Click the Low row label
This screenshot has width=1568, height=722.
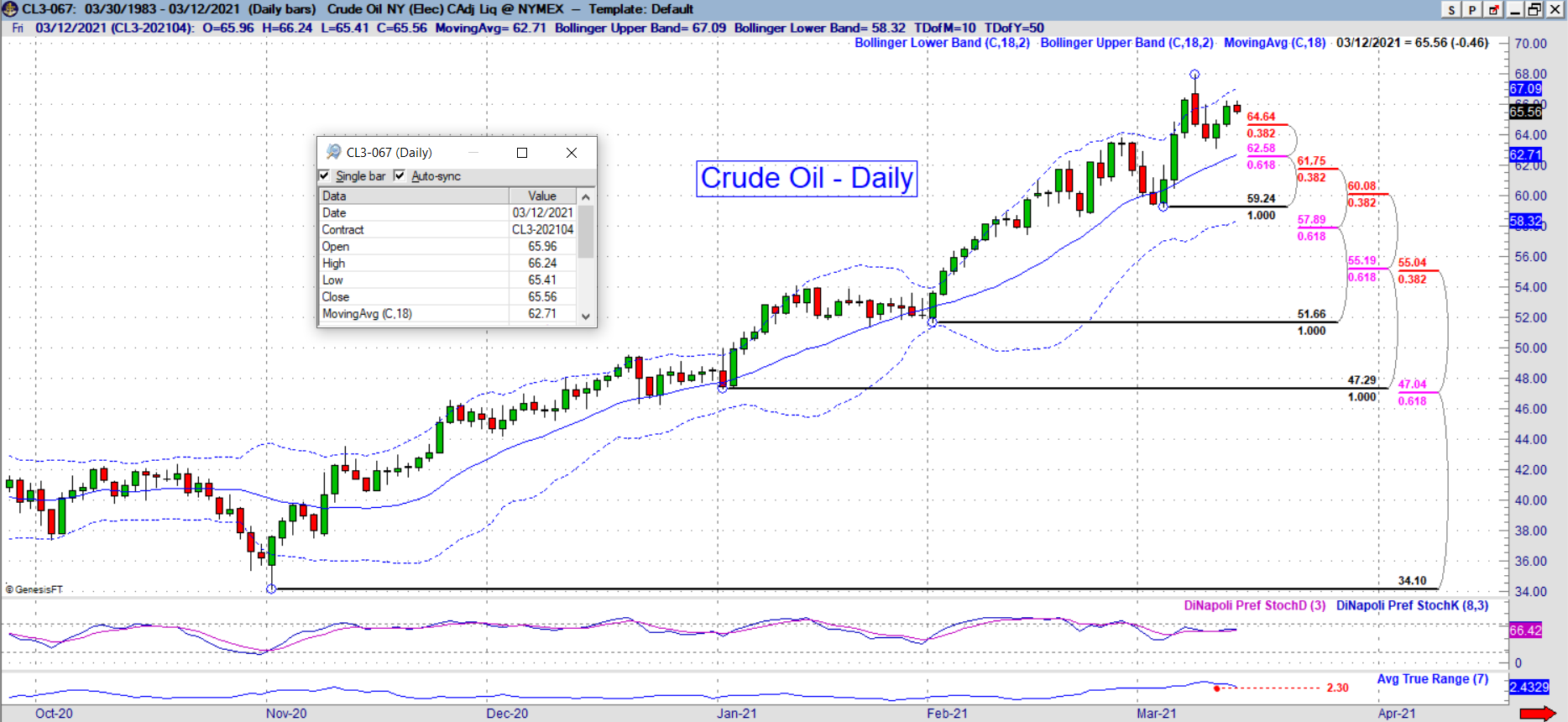332,280
